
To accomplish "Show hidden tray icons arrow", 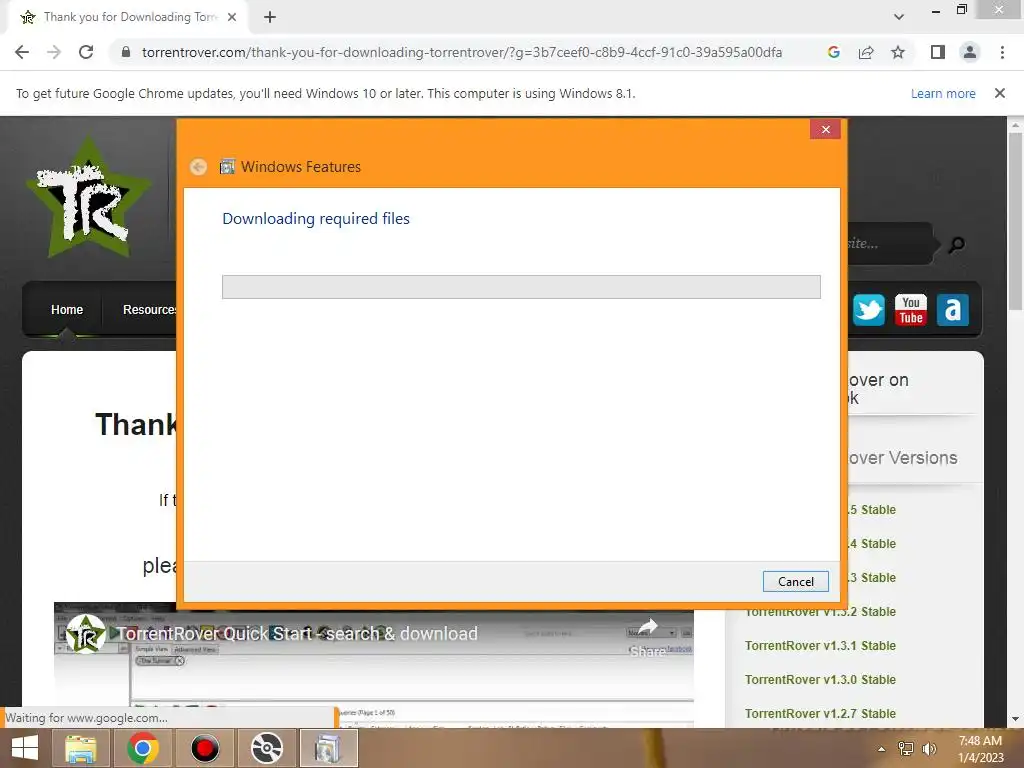I will 882,749.
